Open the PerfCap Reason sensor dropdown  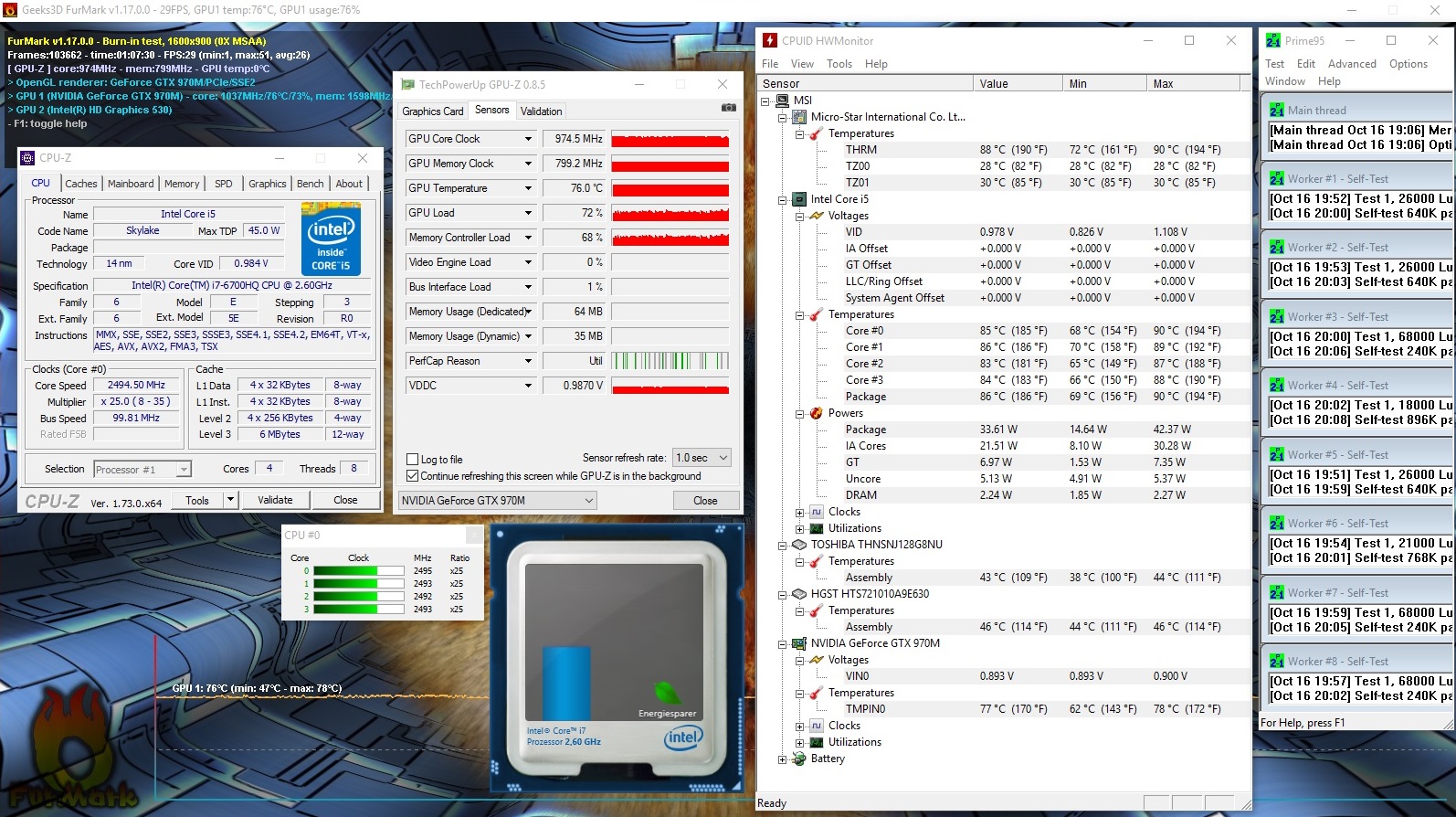tap(528, 361)
